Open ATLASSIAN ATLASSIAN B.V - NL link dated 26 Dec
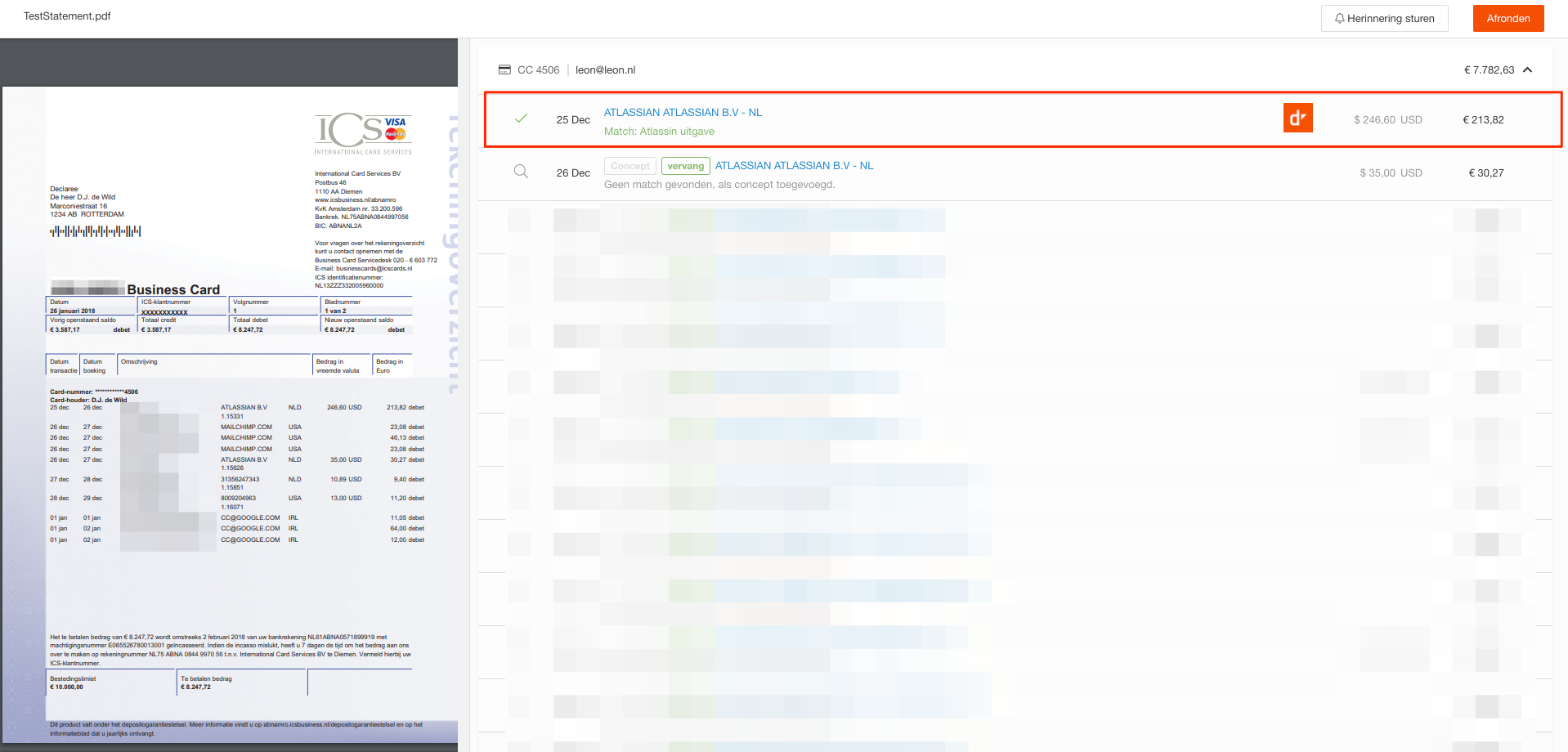 (x=794, y=165)
